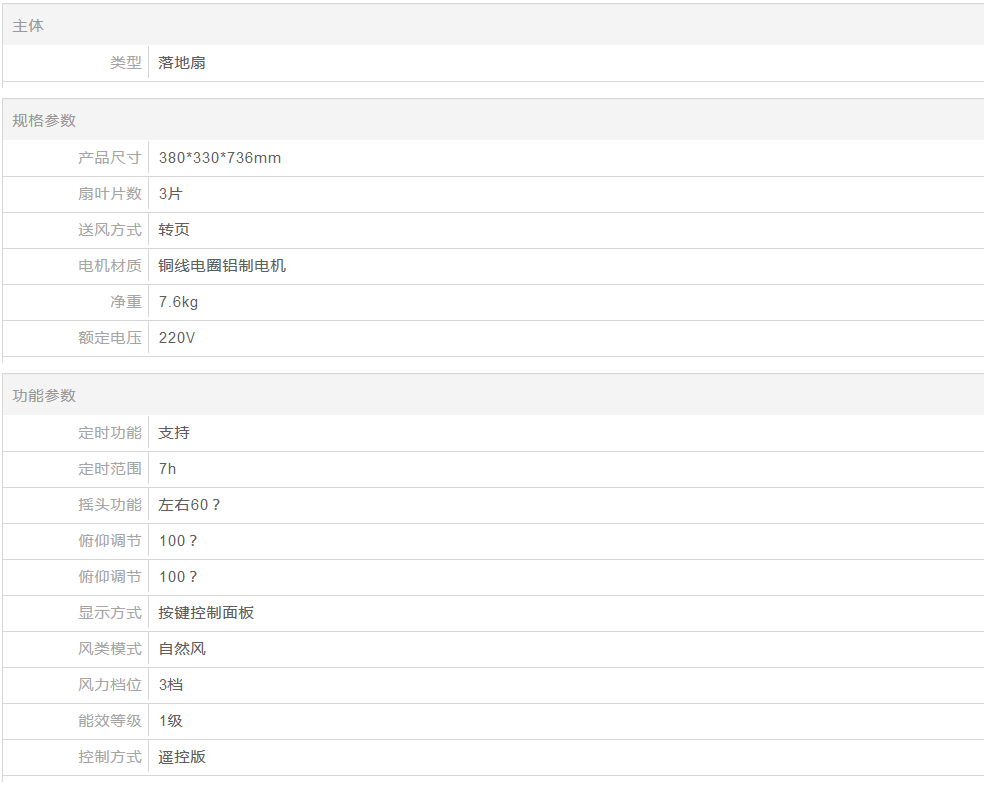The height and width of the screenshot is (785, 986).
Task: Select the 落地扇 type value
Action: pos(182,63)
